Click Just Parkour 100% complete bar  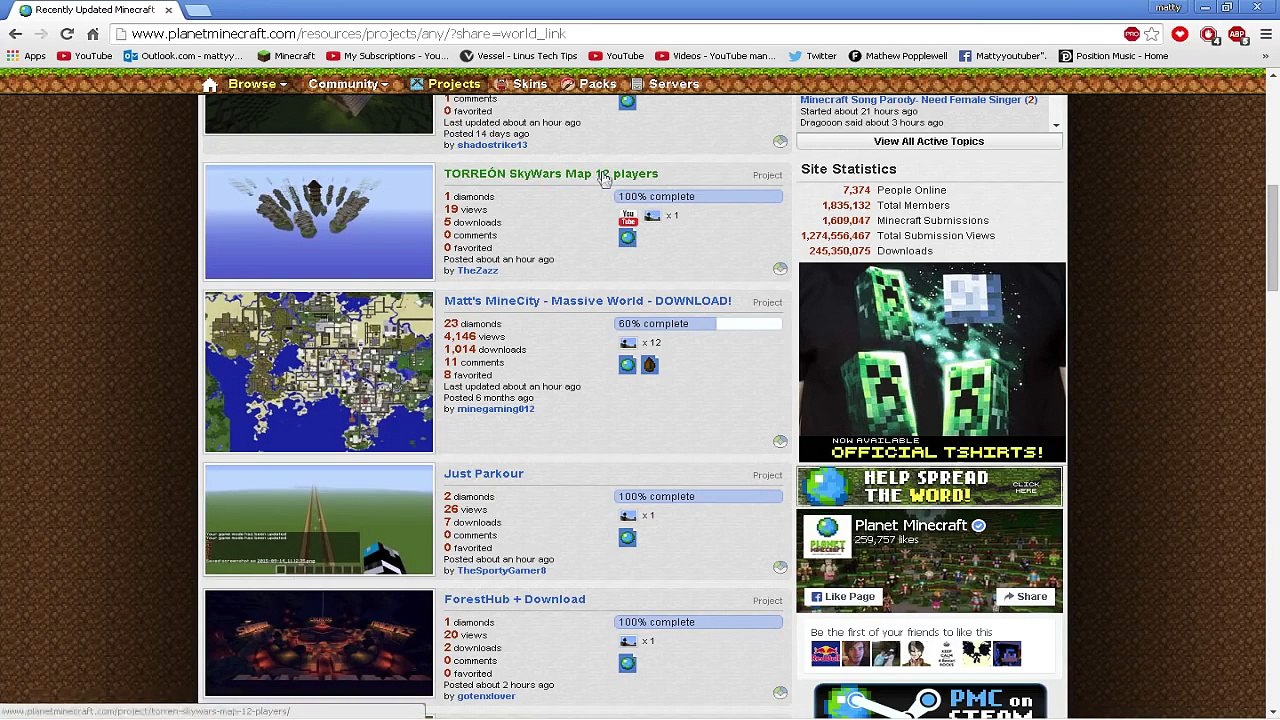click(698, 497)
